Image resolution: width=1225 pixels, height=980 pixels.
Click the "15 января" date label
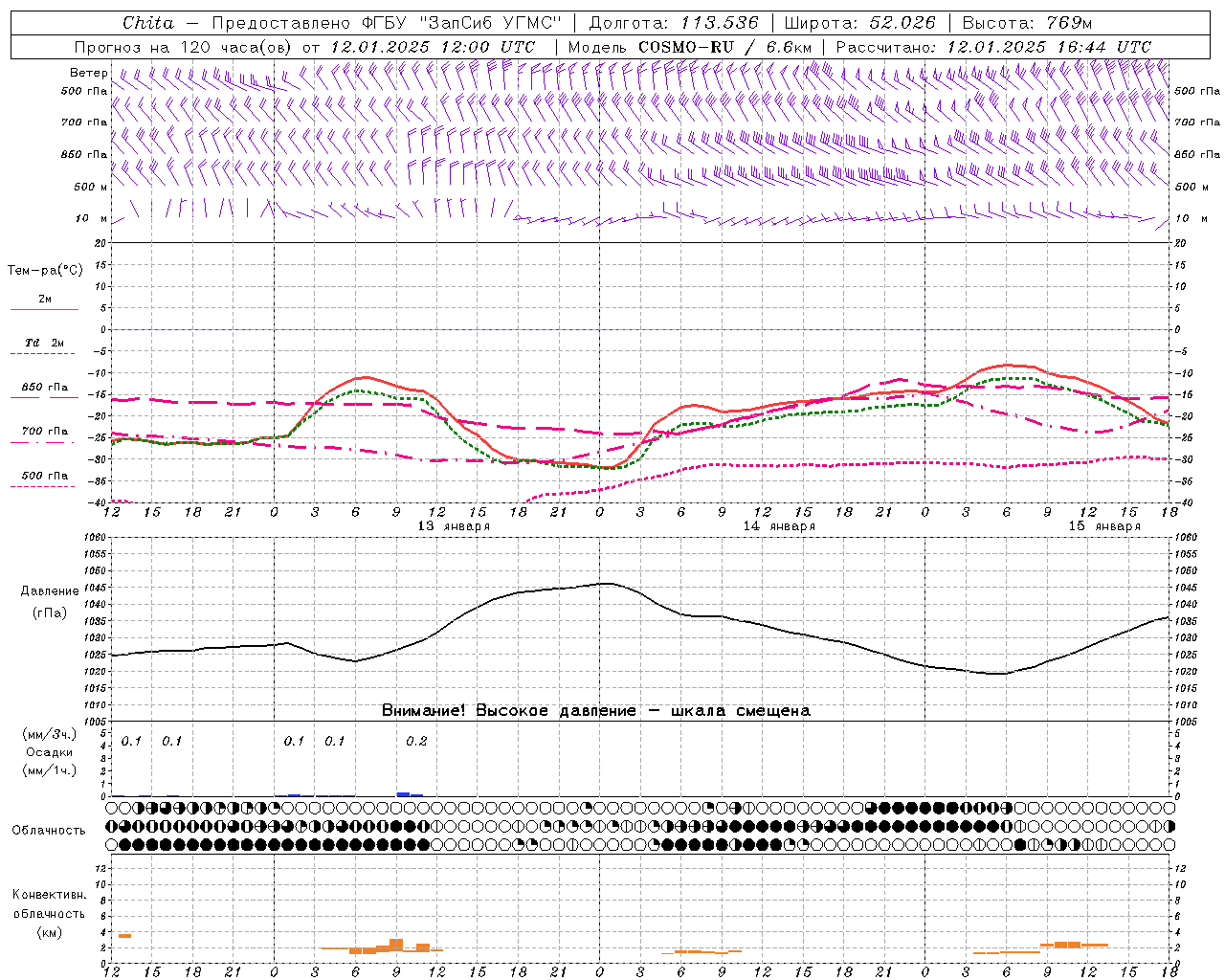click(1104, 526)
